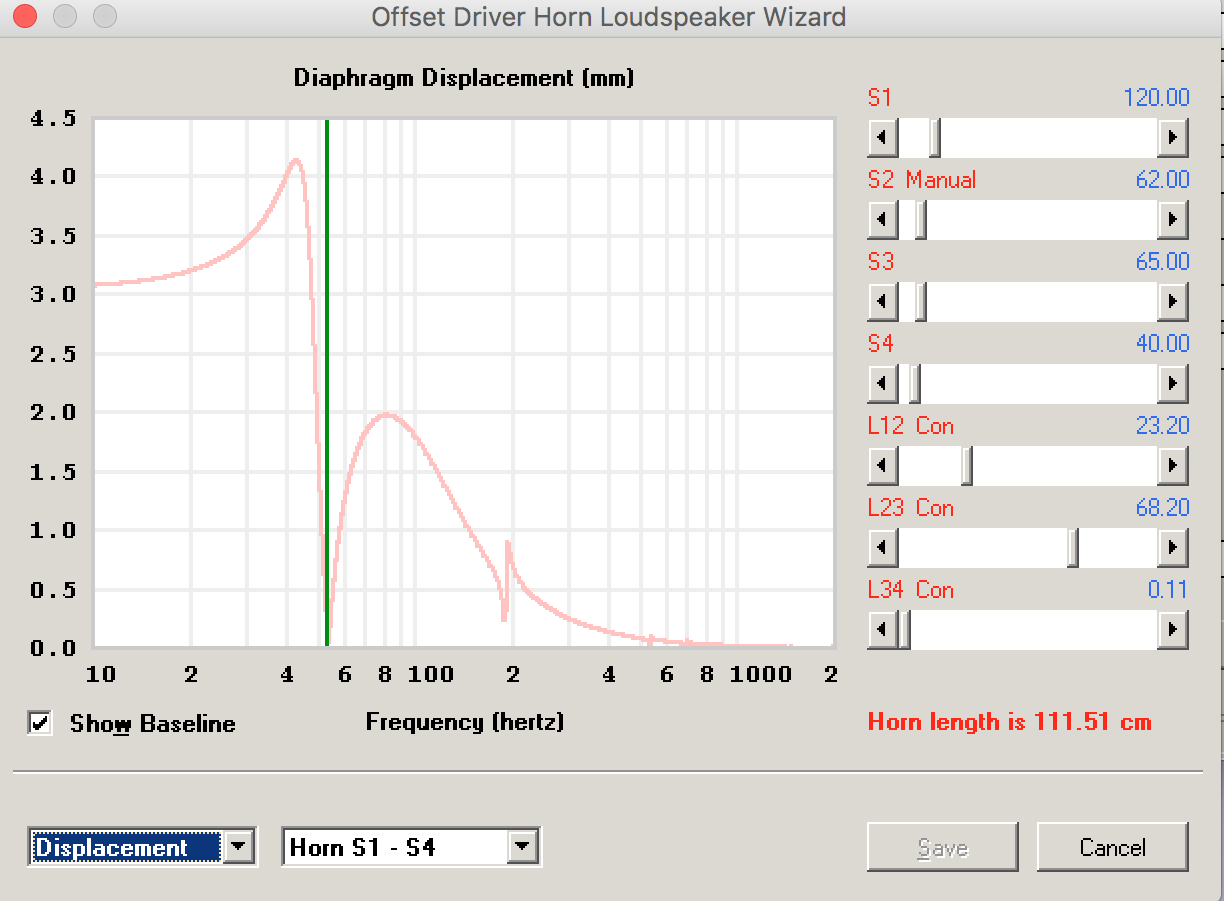Click the L23 value 68.20
Screen dimensions: 1224x901
click(x=1163, y=508)
